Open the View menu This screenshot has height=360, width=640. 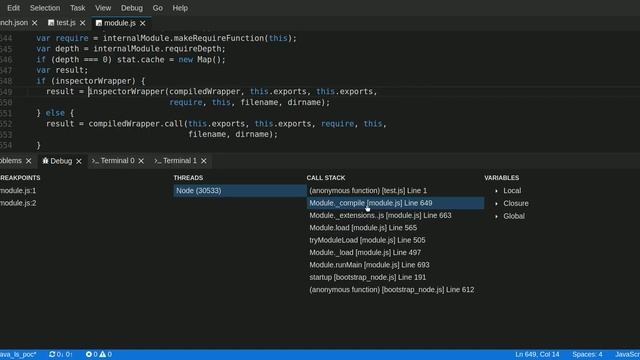tap(103, 8)
